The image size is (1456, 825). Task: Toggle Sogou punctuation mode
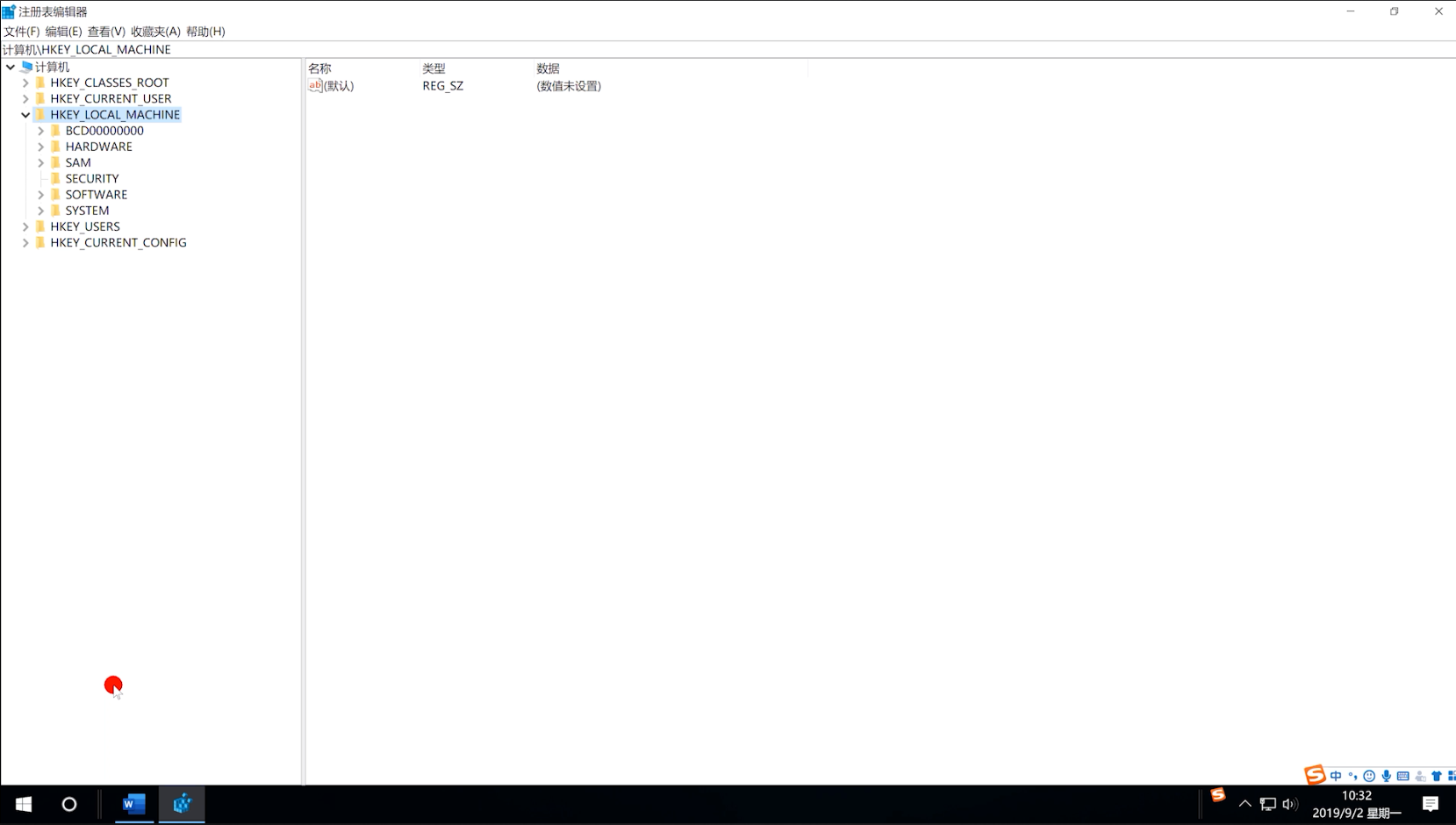tap(1352, 776)
